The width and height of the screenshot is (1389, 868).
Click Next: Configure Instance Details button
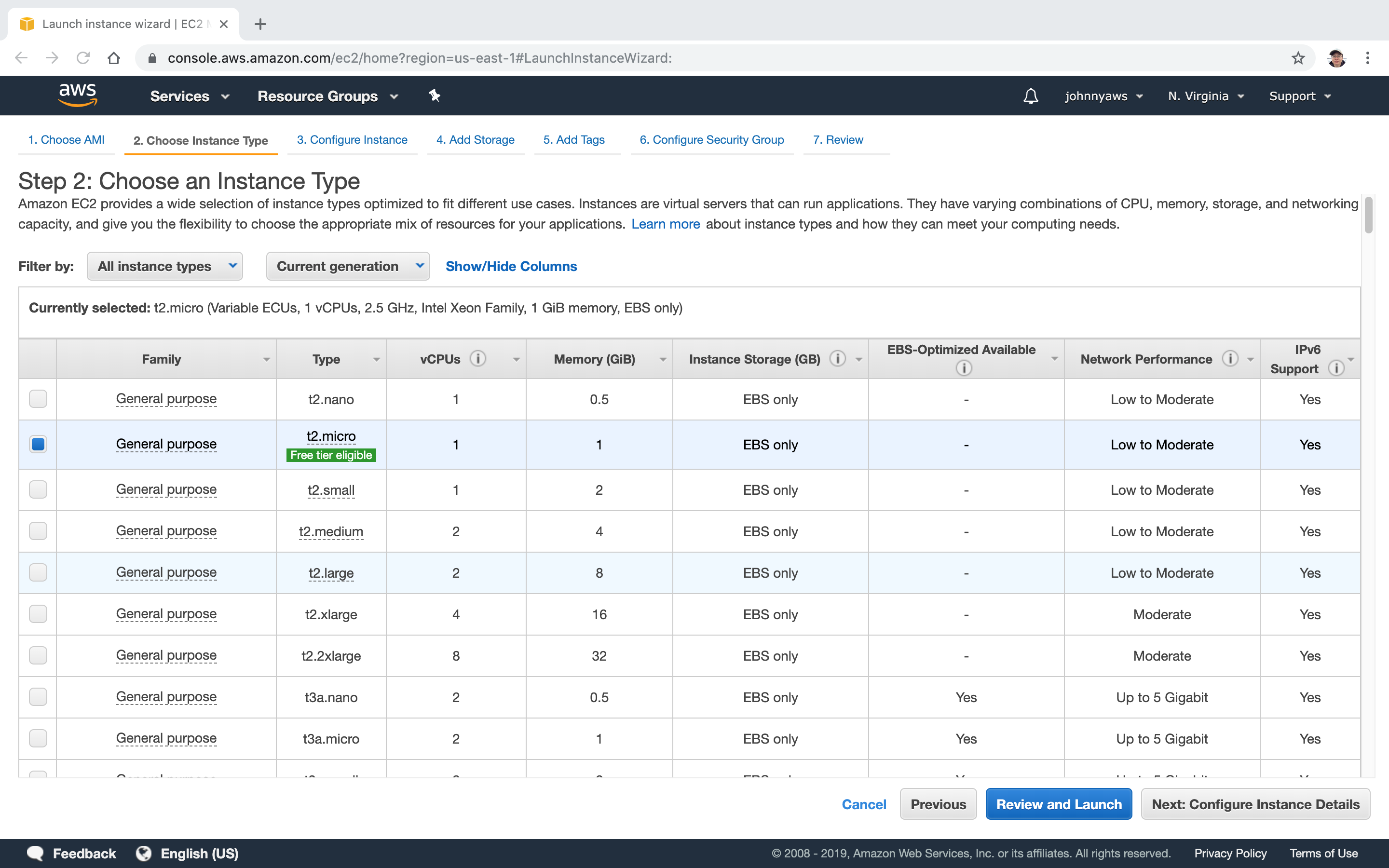pos(1255,804)
